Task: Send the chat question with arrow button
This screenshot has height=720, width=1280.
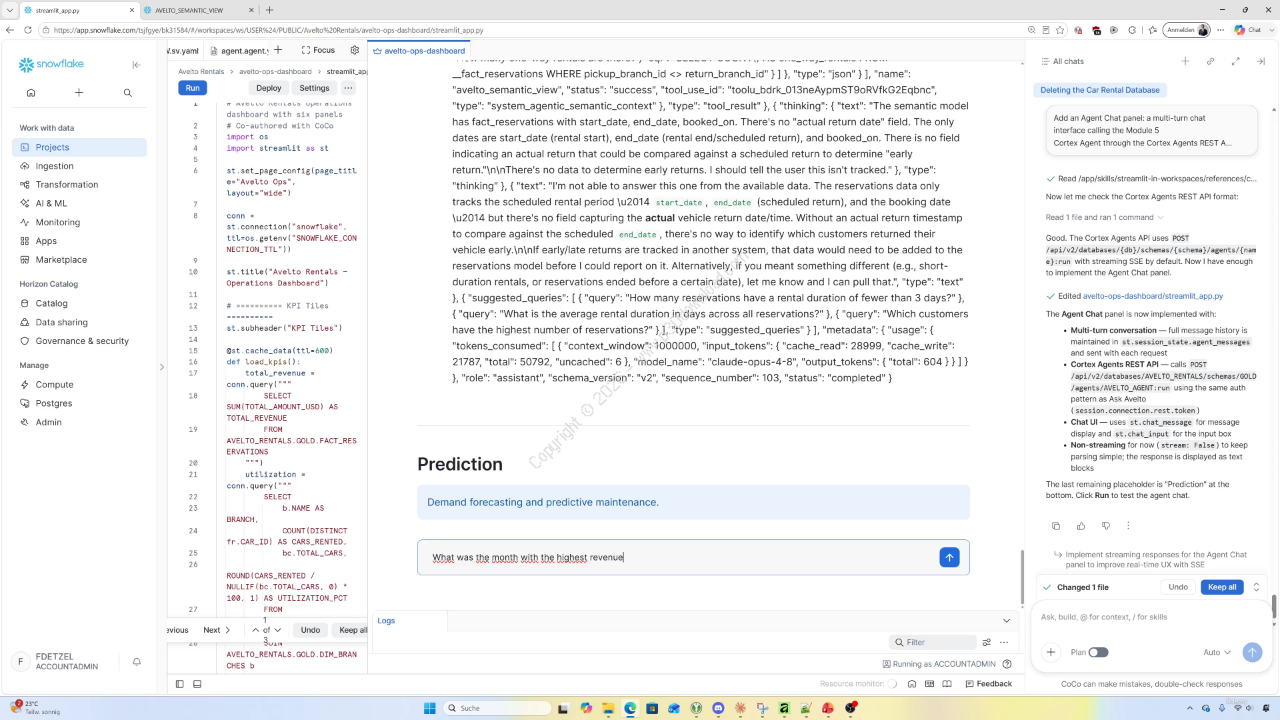Action: [x=949, y=557]
